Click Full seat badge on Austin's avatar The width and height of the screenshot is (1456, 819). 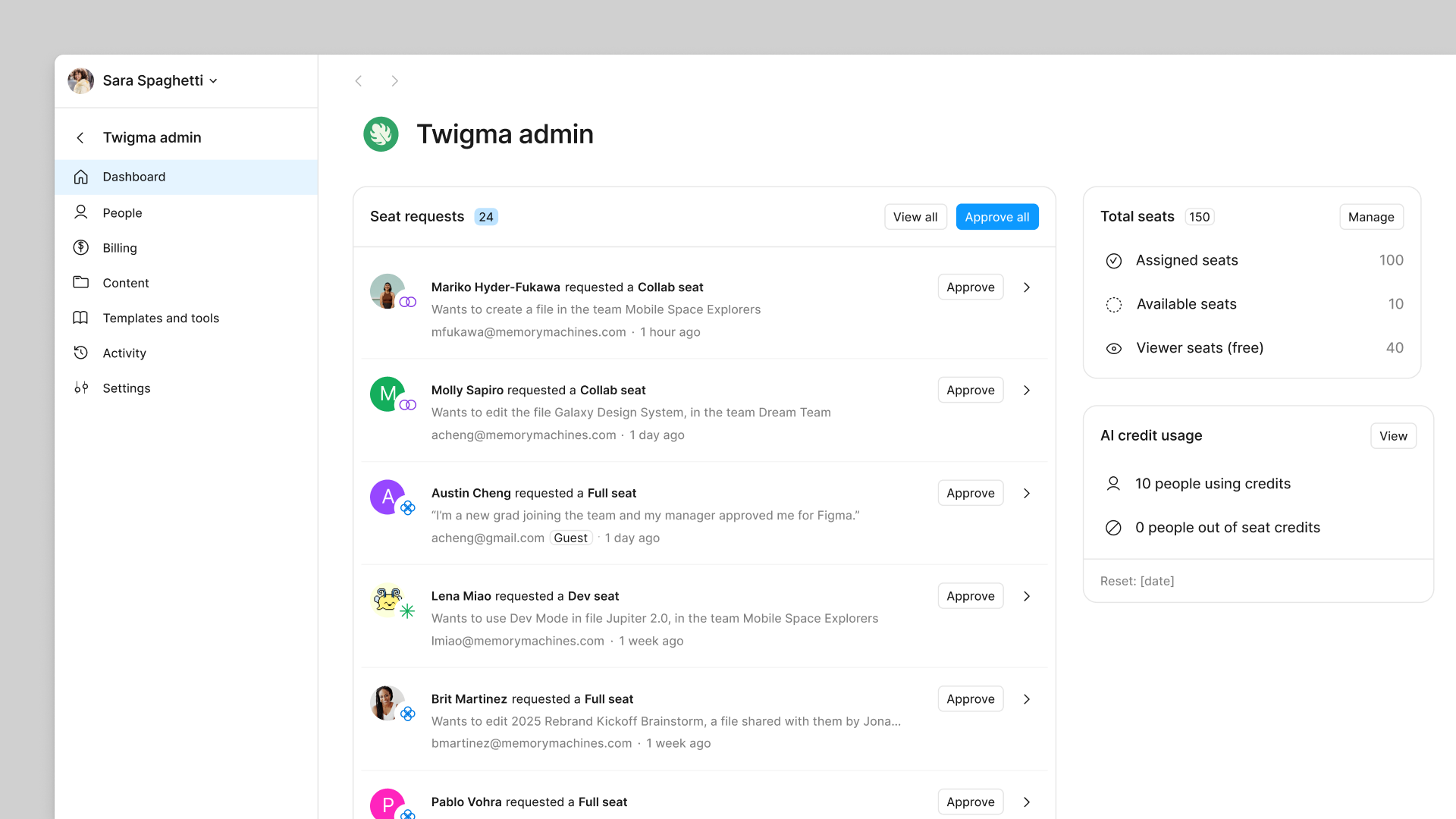[x=408, y=507]
